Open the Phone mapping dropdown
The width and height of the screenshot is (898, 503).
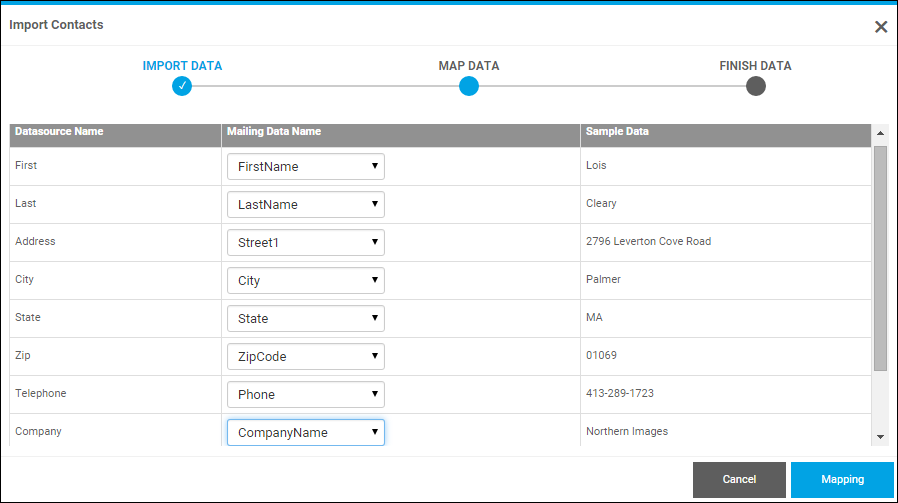pos(306,394)
